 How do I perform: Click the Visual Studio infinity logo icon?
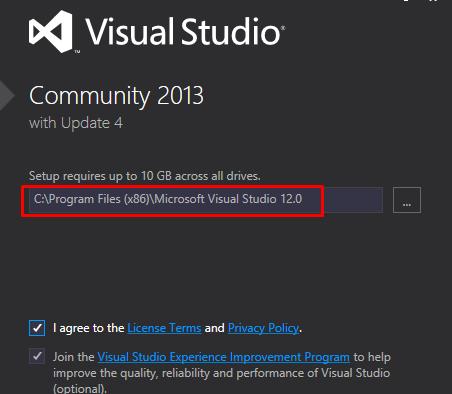coord(51,32)
